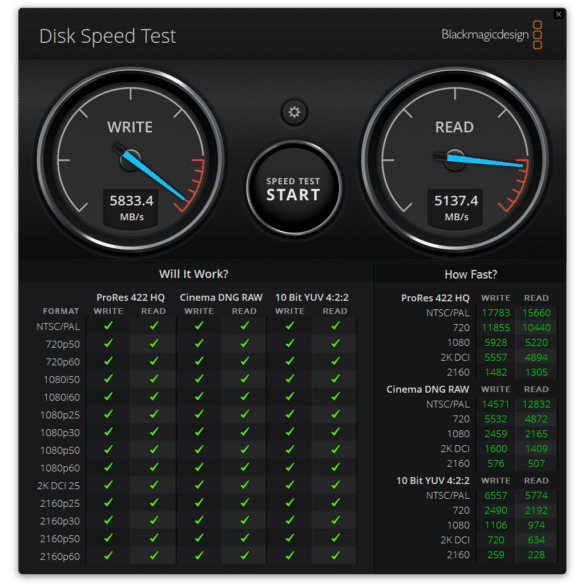The width and height of the screenshot is (585, 585).
Task: Click the write speedometer needle
Action: tap(153, 175)
